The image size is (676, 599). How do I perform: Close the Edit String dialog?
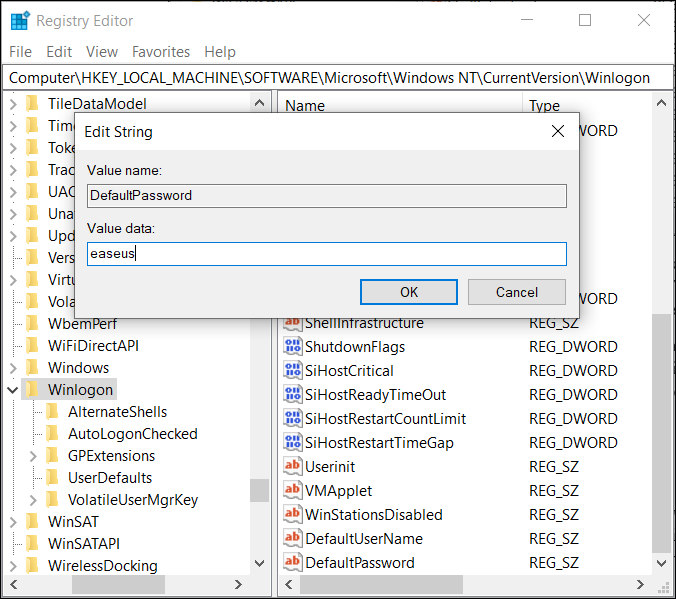point(558,131)
